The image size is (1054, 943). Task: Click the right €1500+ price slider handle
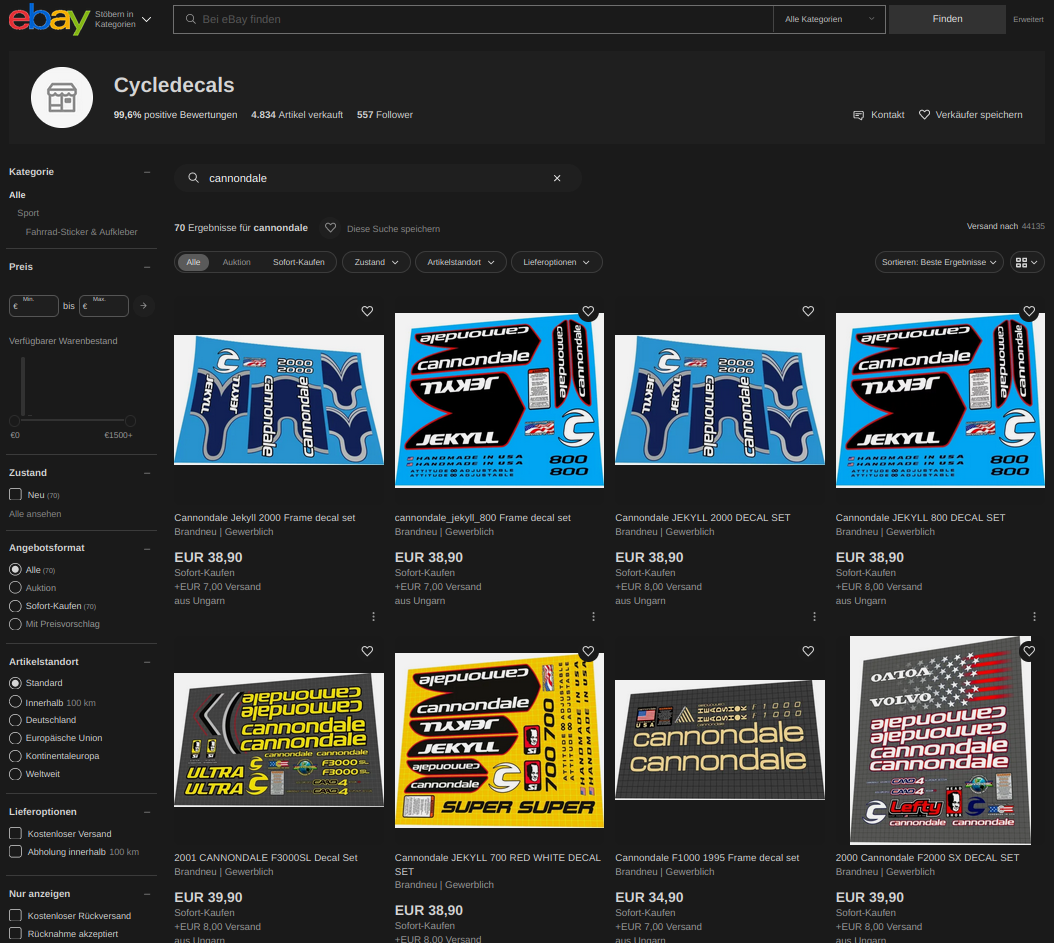point(130,421)
